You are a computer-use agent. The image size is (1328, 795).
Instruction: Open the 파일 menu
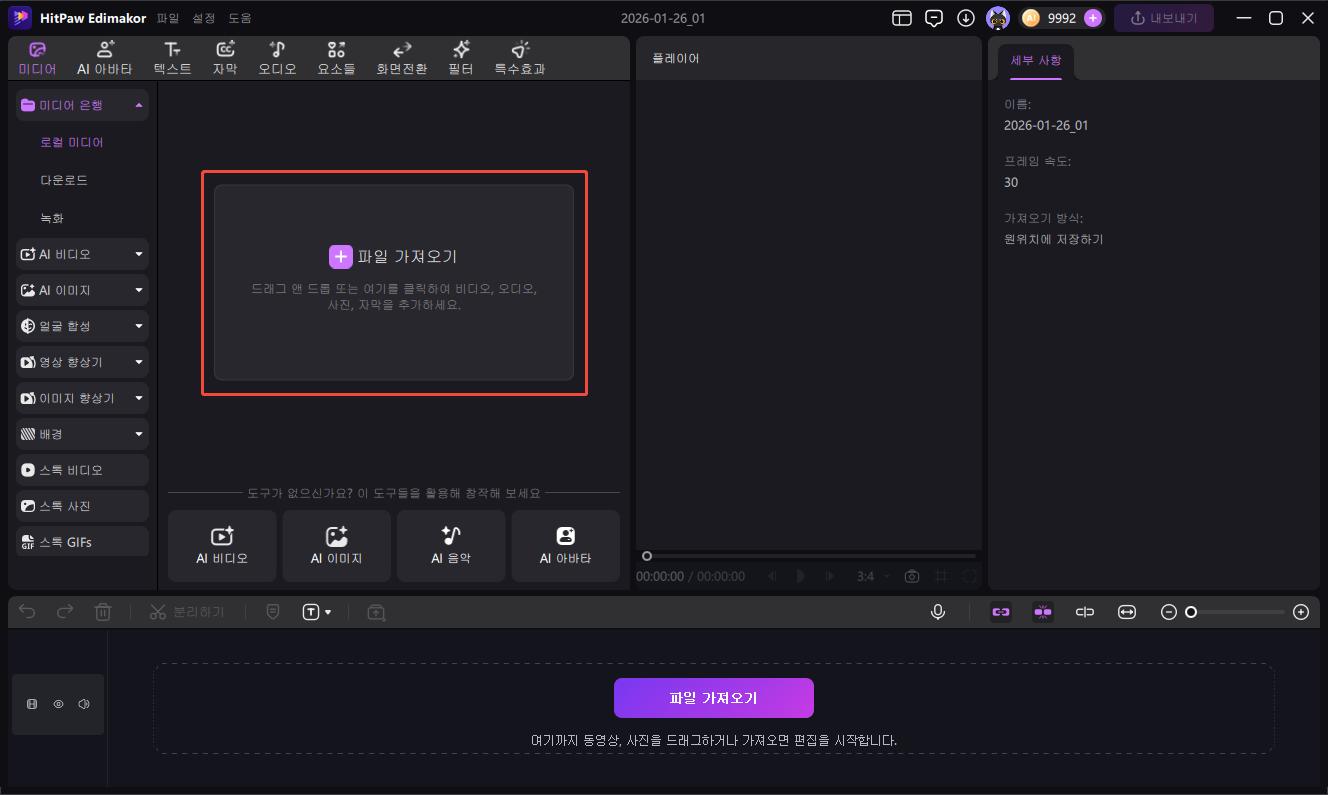click(168, 18)
